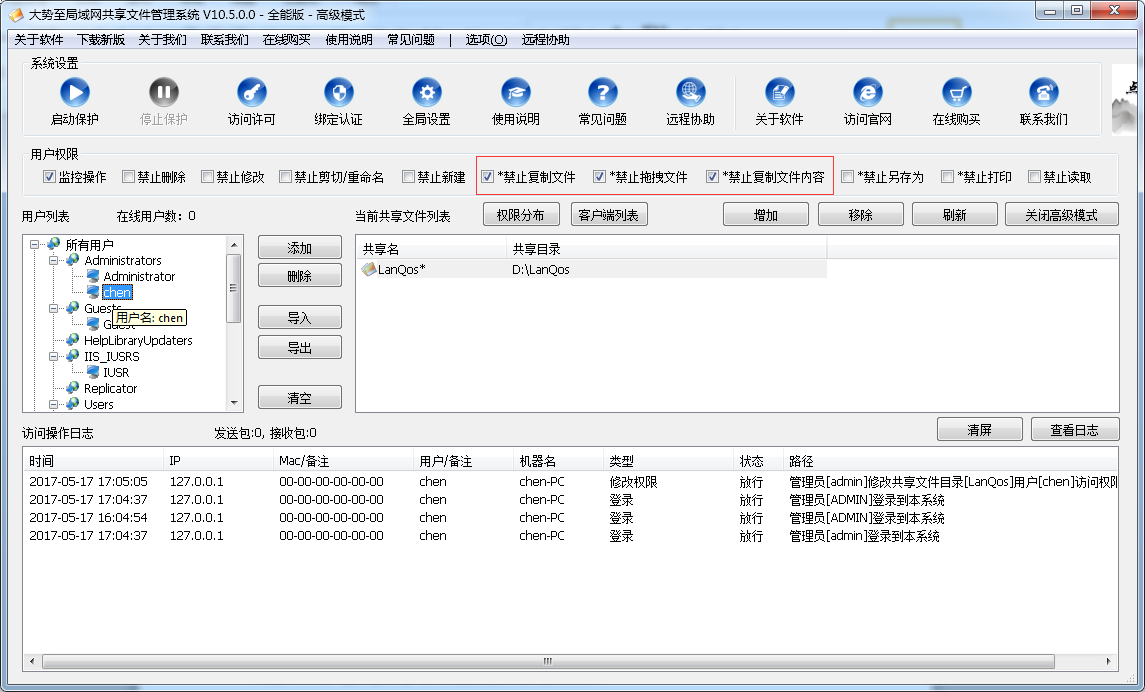Click the 权限分布 button
Viewport: 1145px width, 692px height.
(x=521, y=215)
